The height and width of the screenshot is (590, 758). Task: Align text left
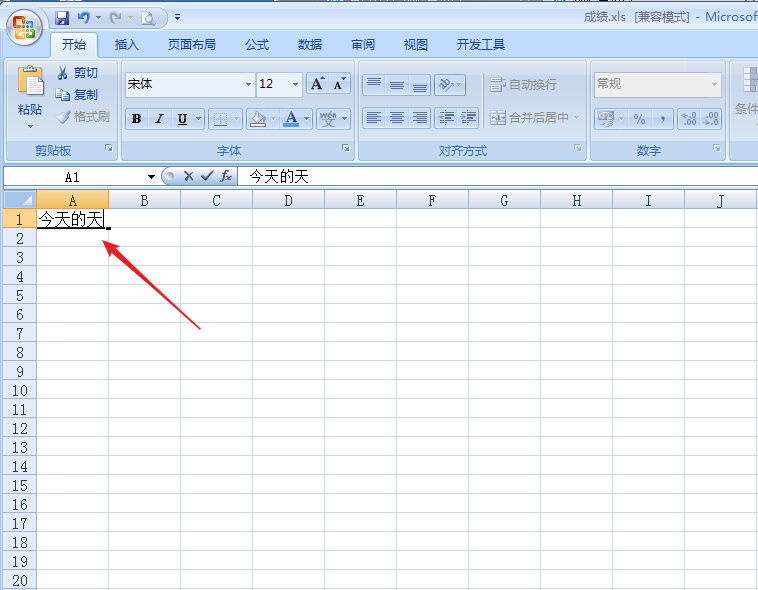point(374,118)
